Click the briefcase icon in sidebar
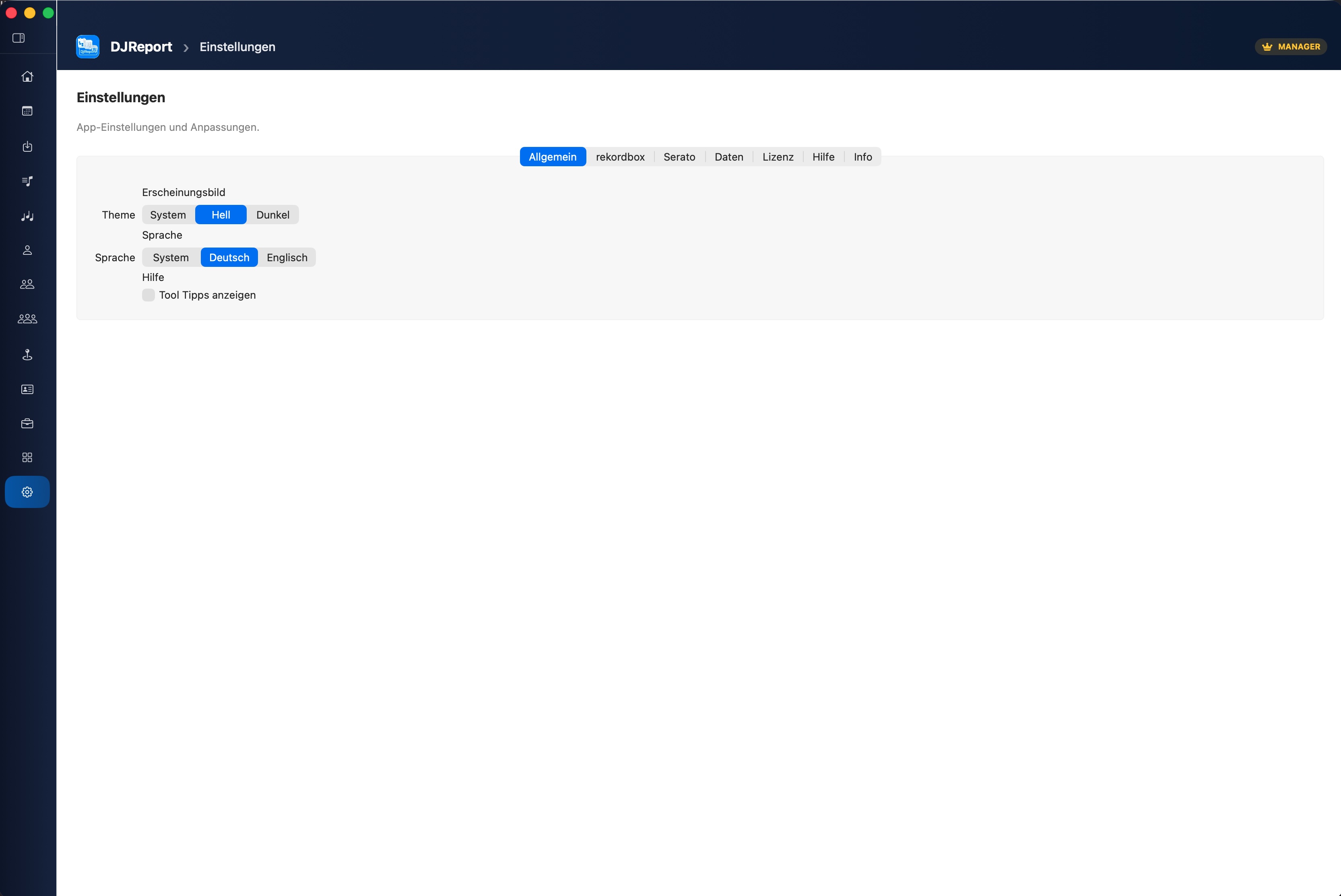1341x896 pixels. pos(27,423)
